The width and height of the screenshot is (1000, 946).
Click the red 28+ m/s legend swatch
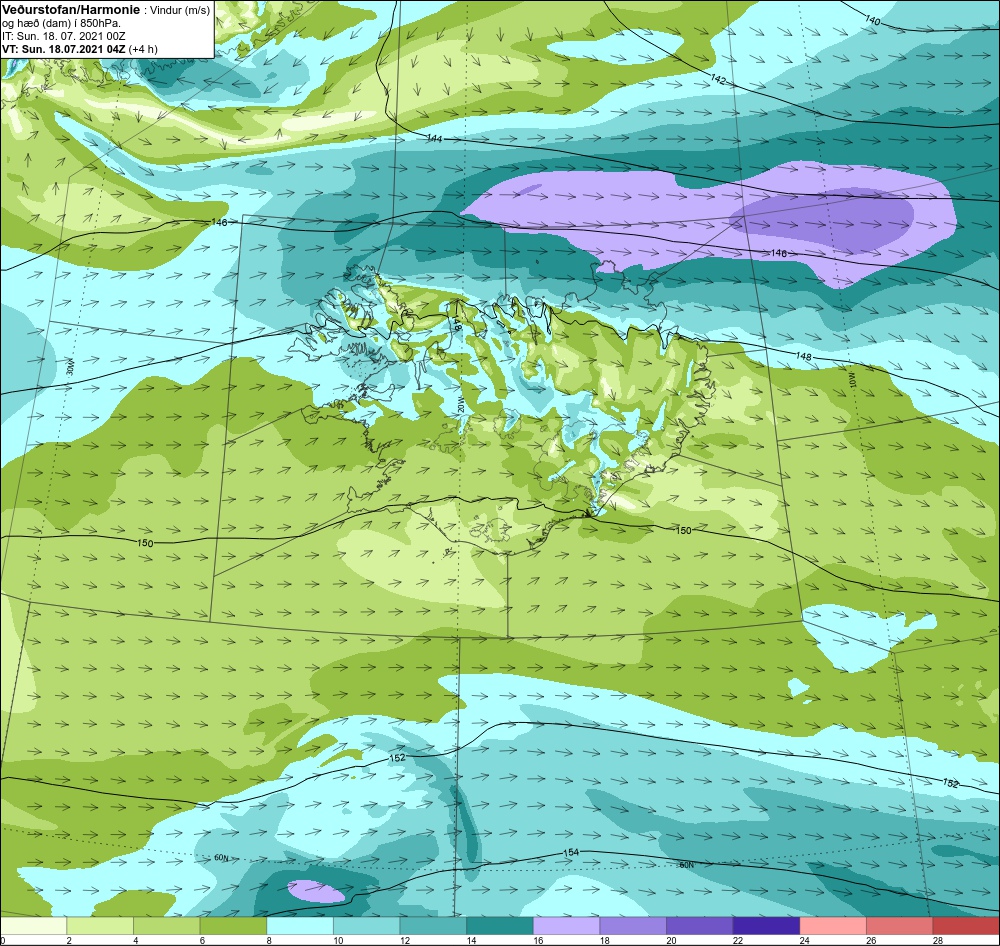966,926
